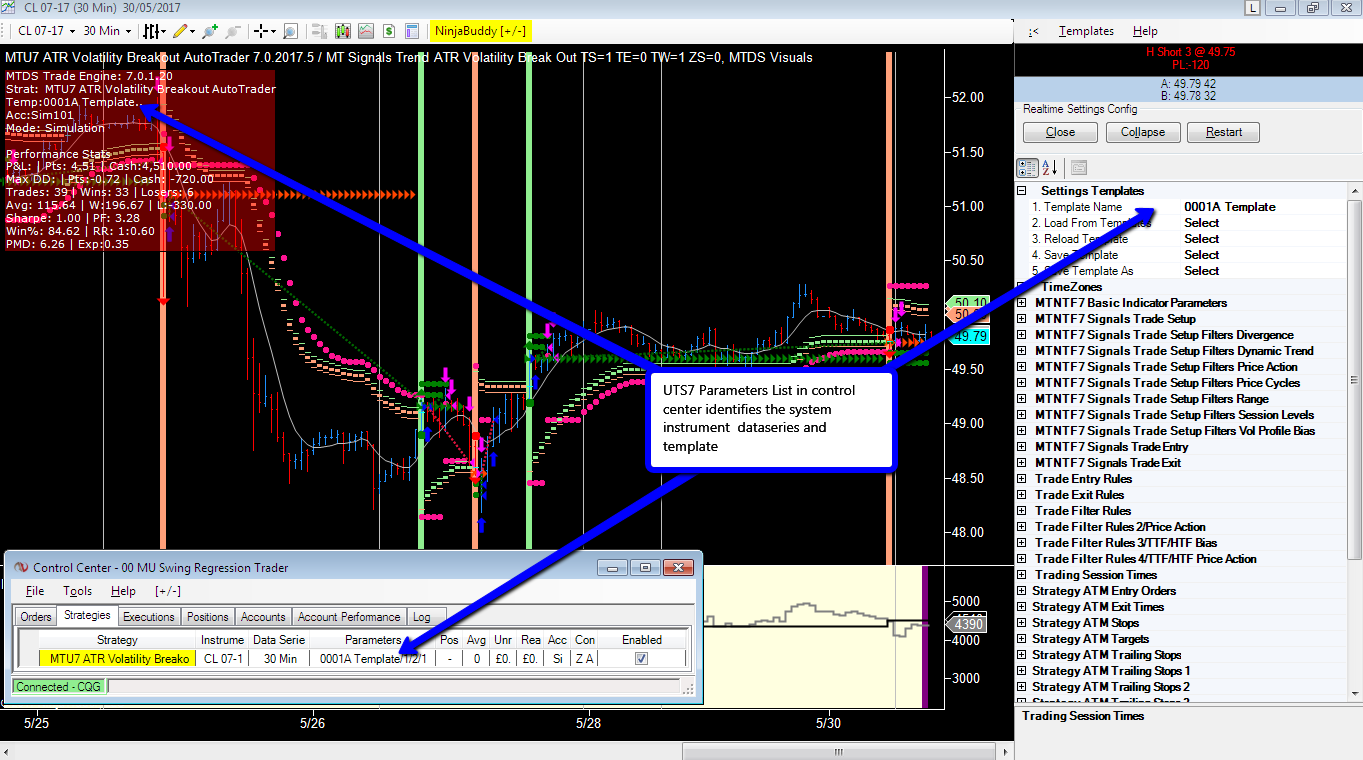The image size is (1363, 760).
Task: Open the Templates menu
Action: [1086, 31]
